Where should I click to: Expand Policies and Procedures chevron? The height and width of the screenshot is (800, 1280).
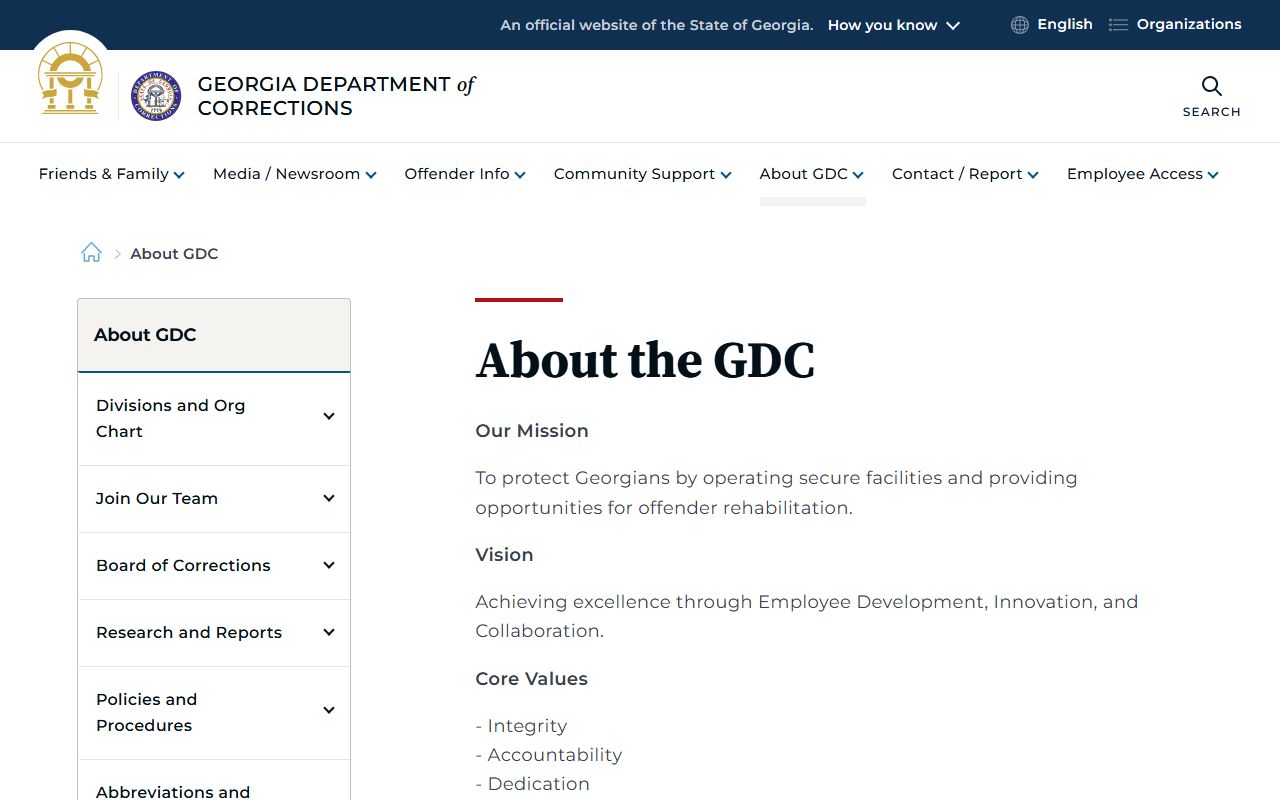click(x=329, y=710)
